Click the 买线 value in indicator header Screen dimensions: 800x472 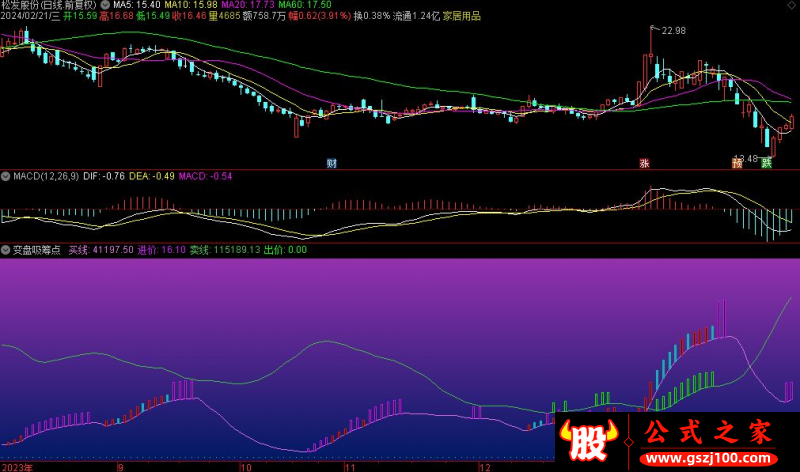[100, 250]
